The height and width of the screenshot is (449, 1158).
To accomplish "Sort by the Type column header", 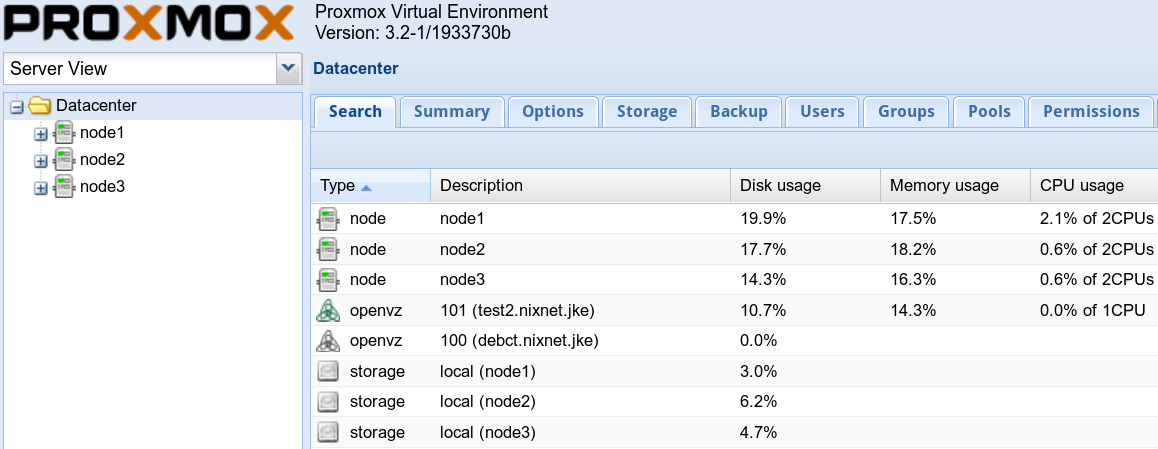I will pos(371,185).
